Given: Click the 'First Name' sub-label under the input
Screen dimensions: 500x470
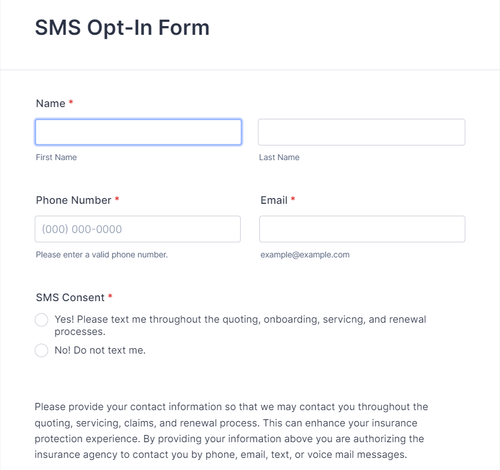Looking at the screenshot, I should [x=56, y=157].
